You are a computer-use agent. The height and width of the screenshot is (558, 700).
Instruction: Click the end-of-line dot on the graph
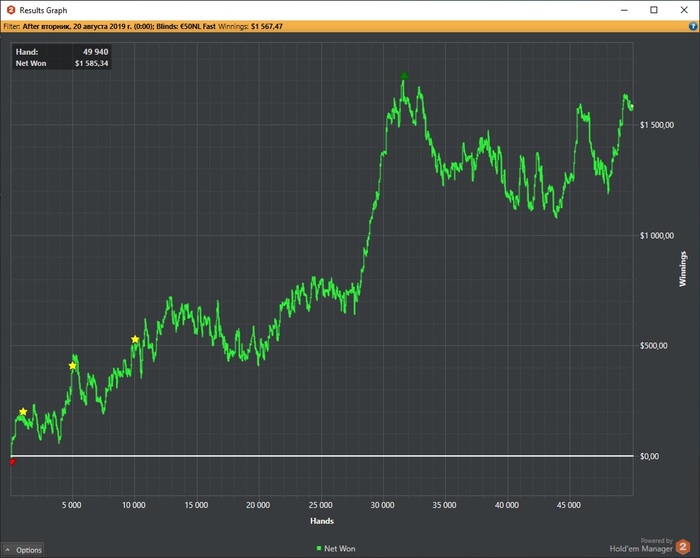point(632,107)
